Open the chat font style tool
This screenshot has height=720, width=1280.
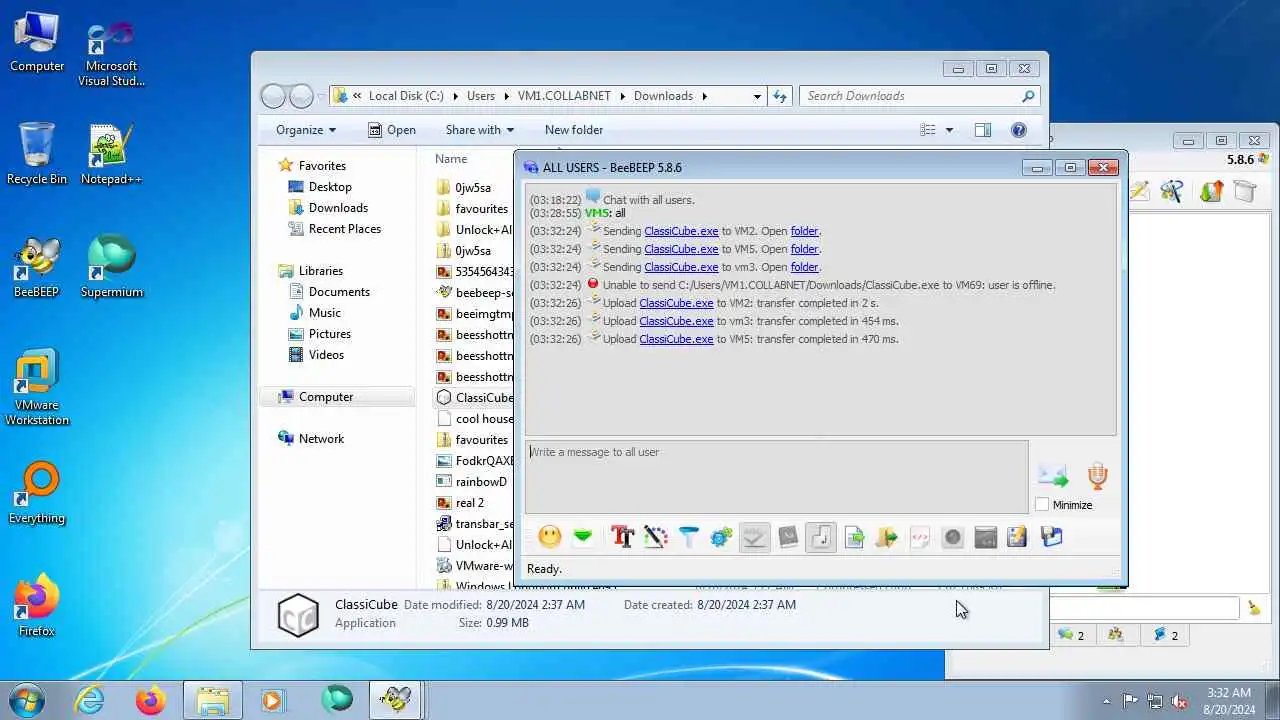click(622, 537)
